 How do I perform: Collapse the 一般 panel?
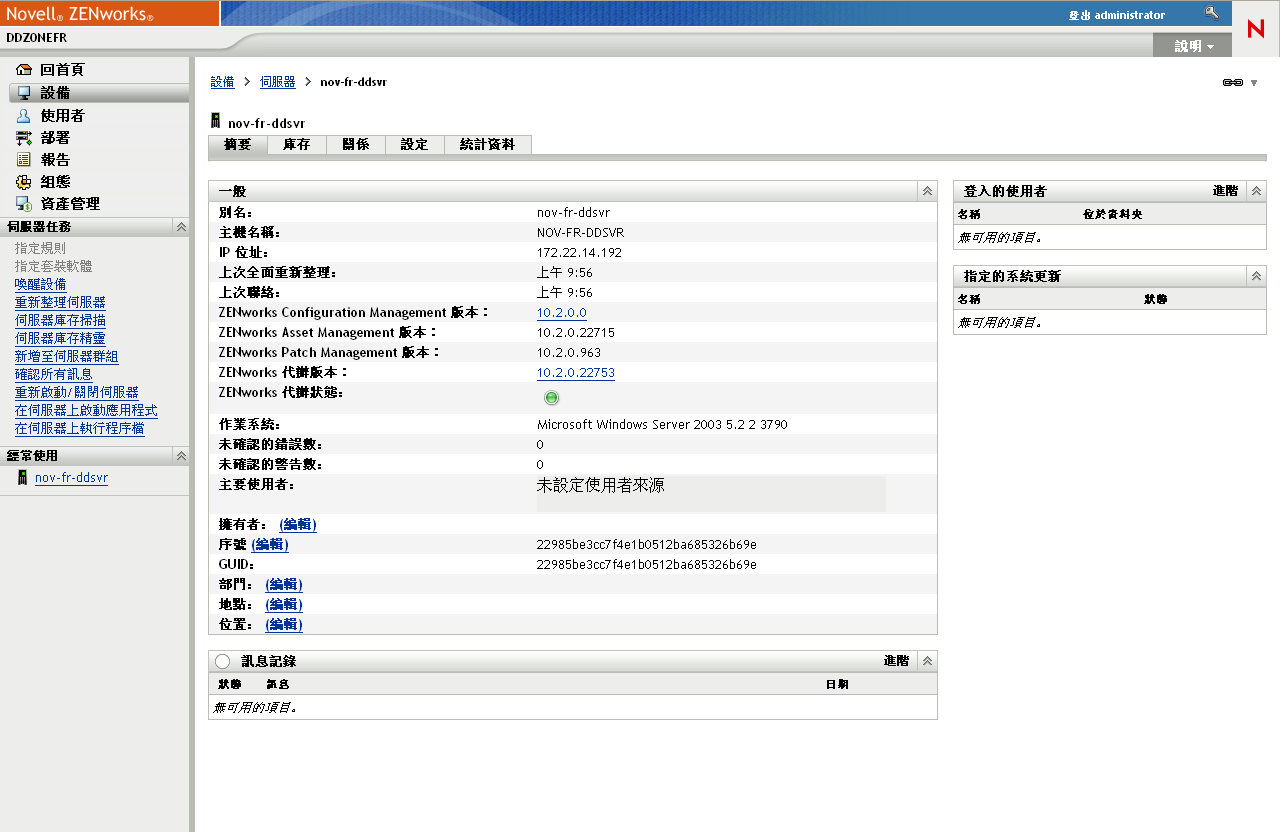tap(928, 191)
